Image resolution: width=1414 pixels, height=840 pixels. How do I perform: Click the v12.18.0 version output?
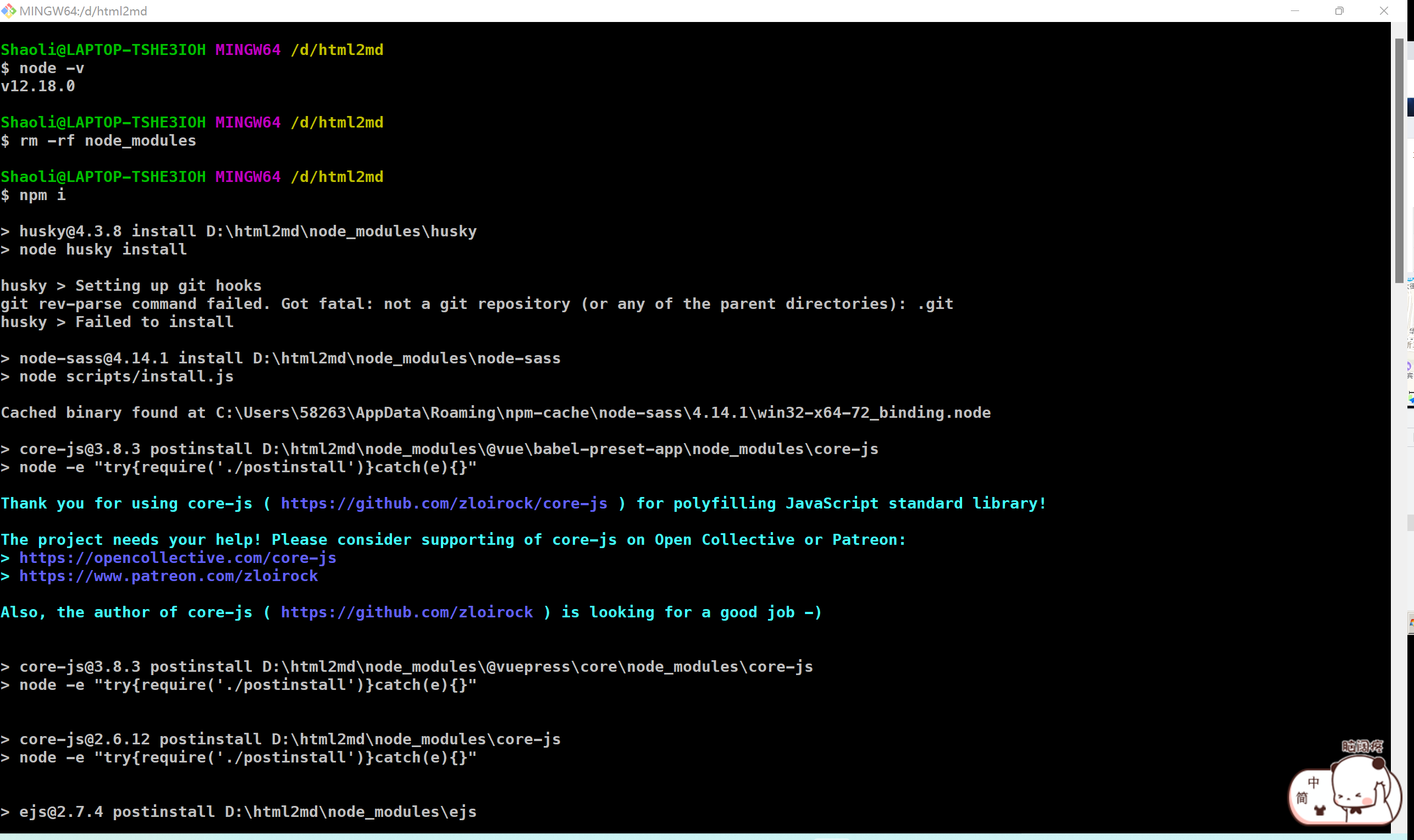click(38, 86)
